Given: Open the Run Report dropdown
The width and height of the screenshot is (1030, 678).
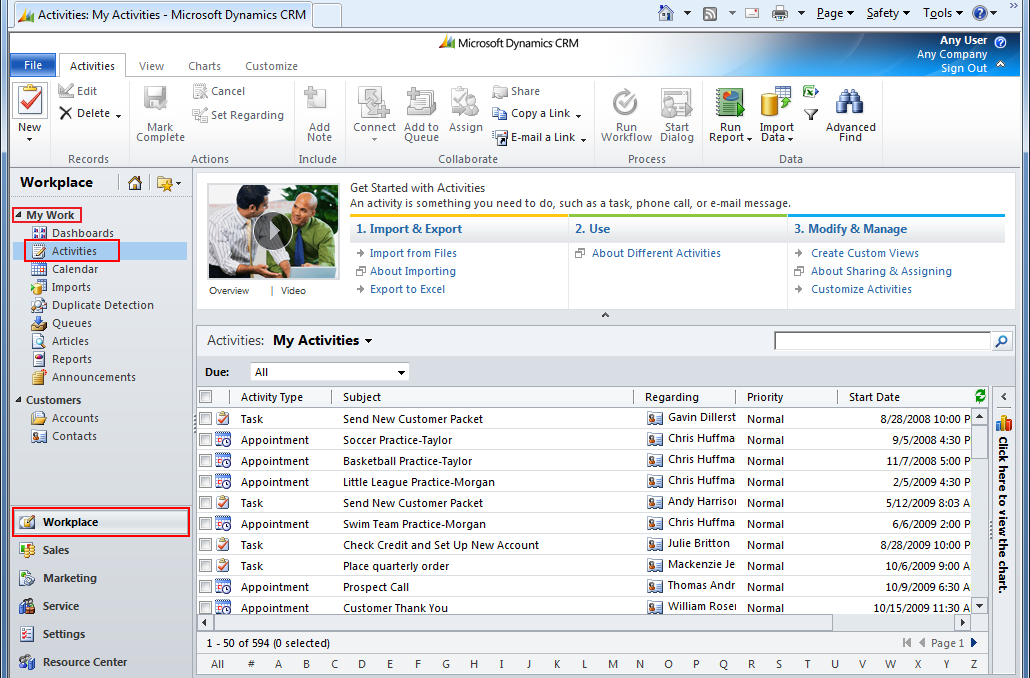Looking at the screenshot, I should (749, 139).
